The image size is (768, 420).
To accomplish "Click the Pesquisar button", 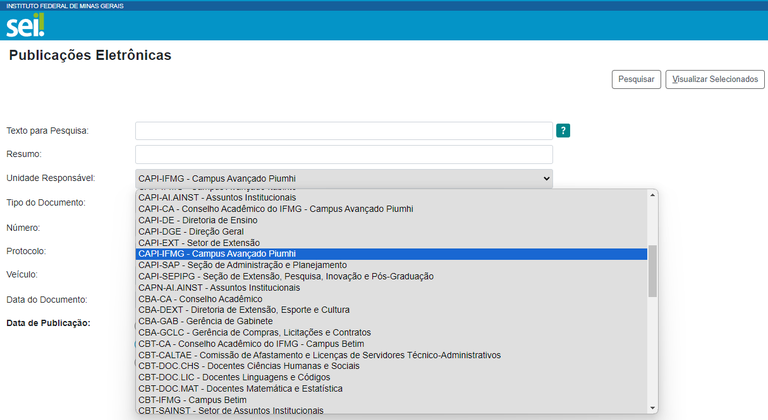I will [636, 80].
